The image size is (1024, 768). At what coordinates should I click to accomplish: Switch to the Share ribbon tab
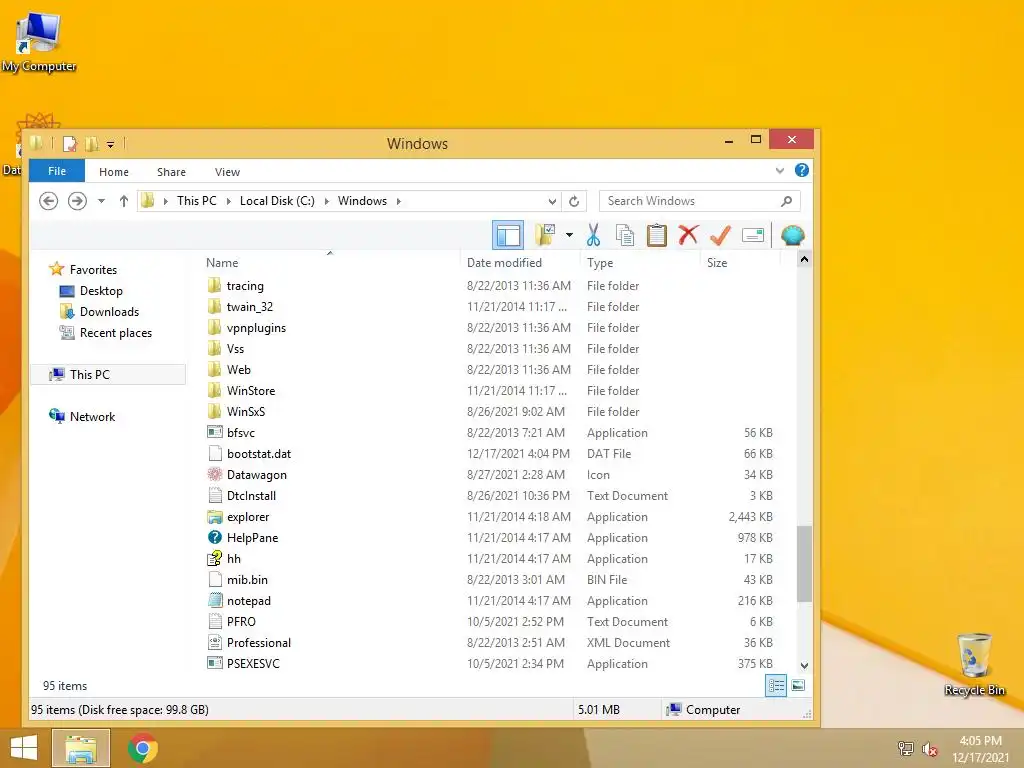(171, 172)
